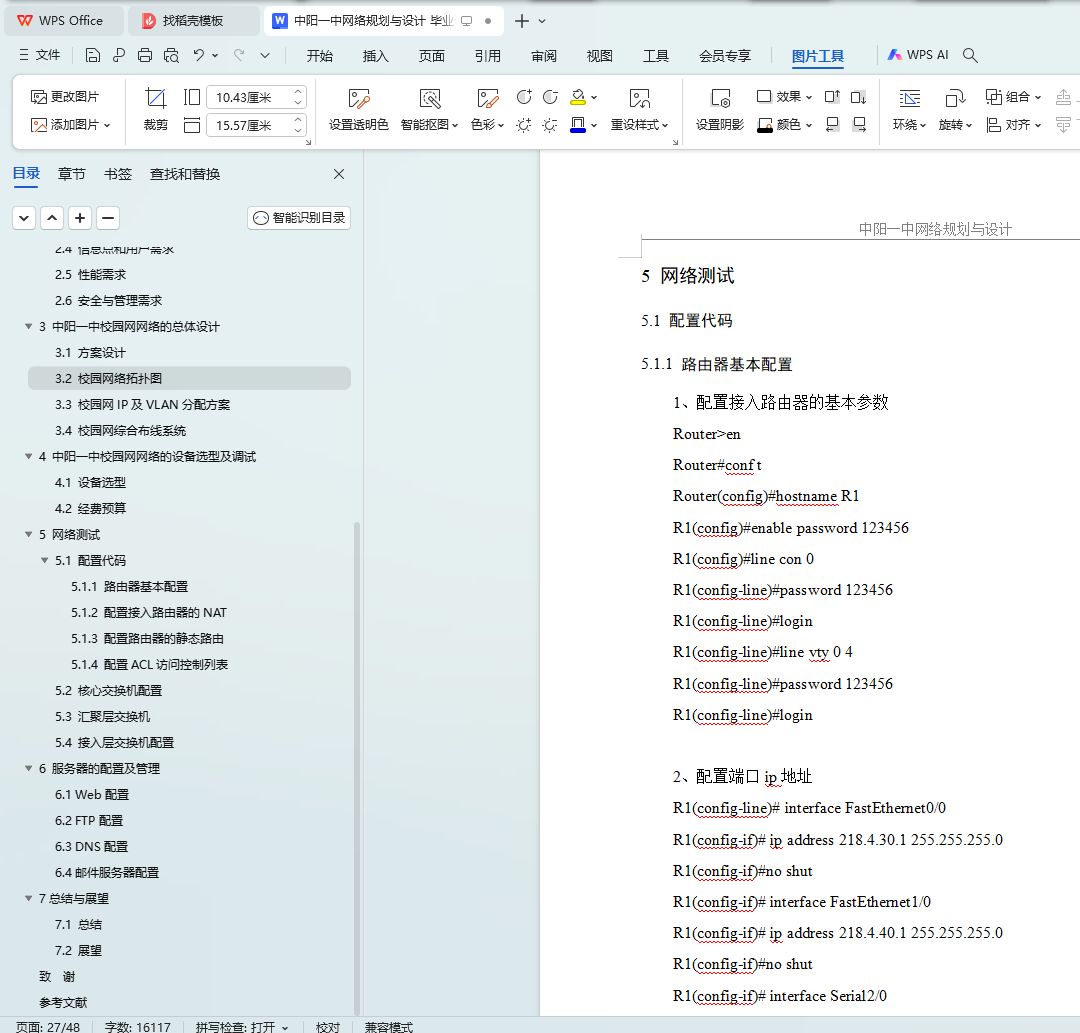Image resolution: width=1080 pixels, height=1033 pixels.
Task: Open the 引用 (References) ribbon tab
Action: tap(488, 56)
